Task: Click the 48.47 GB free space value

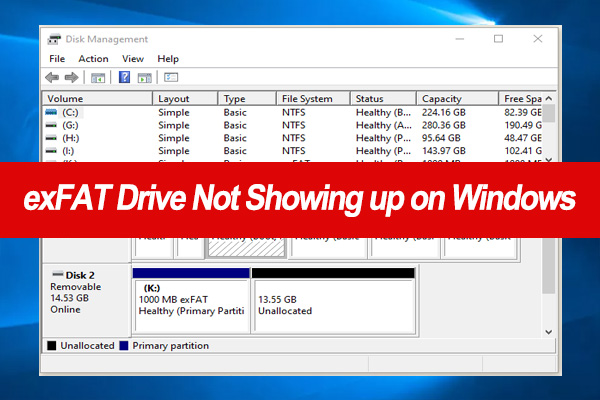Action: coord(523,138)
